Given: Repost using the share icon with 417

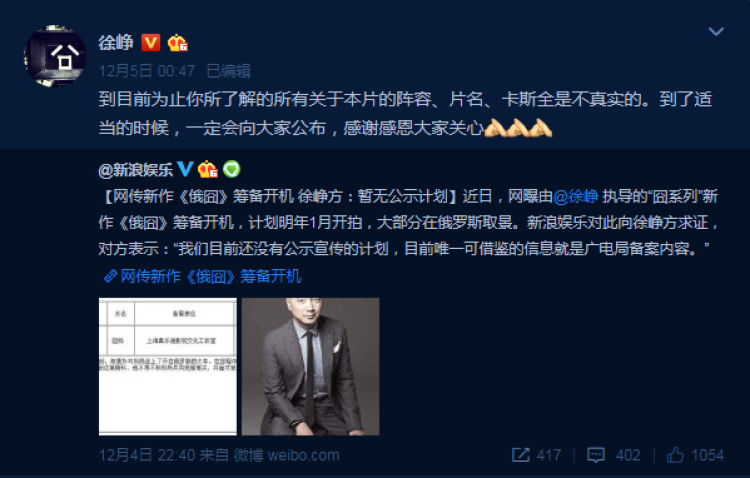Looking at the screenshot, I should click(x=536, y=455).
